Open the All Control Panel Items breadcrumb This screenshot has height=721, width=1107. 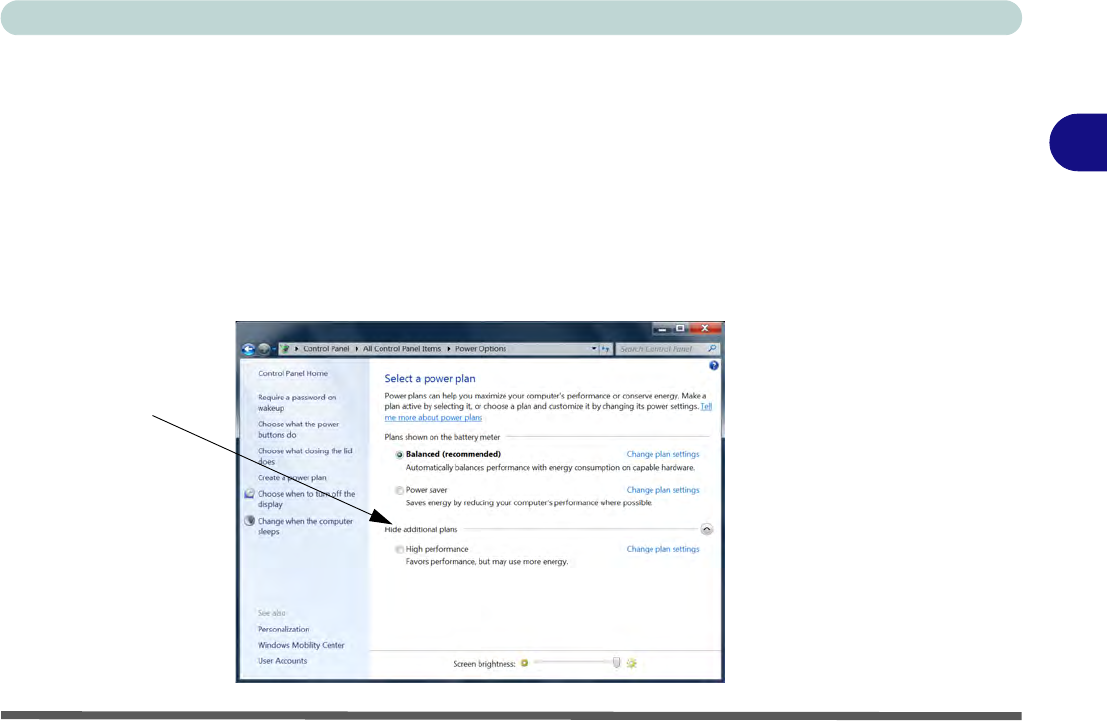tap(402, 349)
